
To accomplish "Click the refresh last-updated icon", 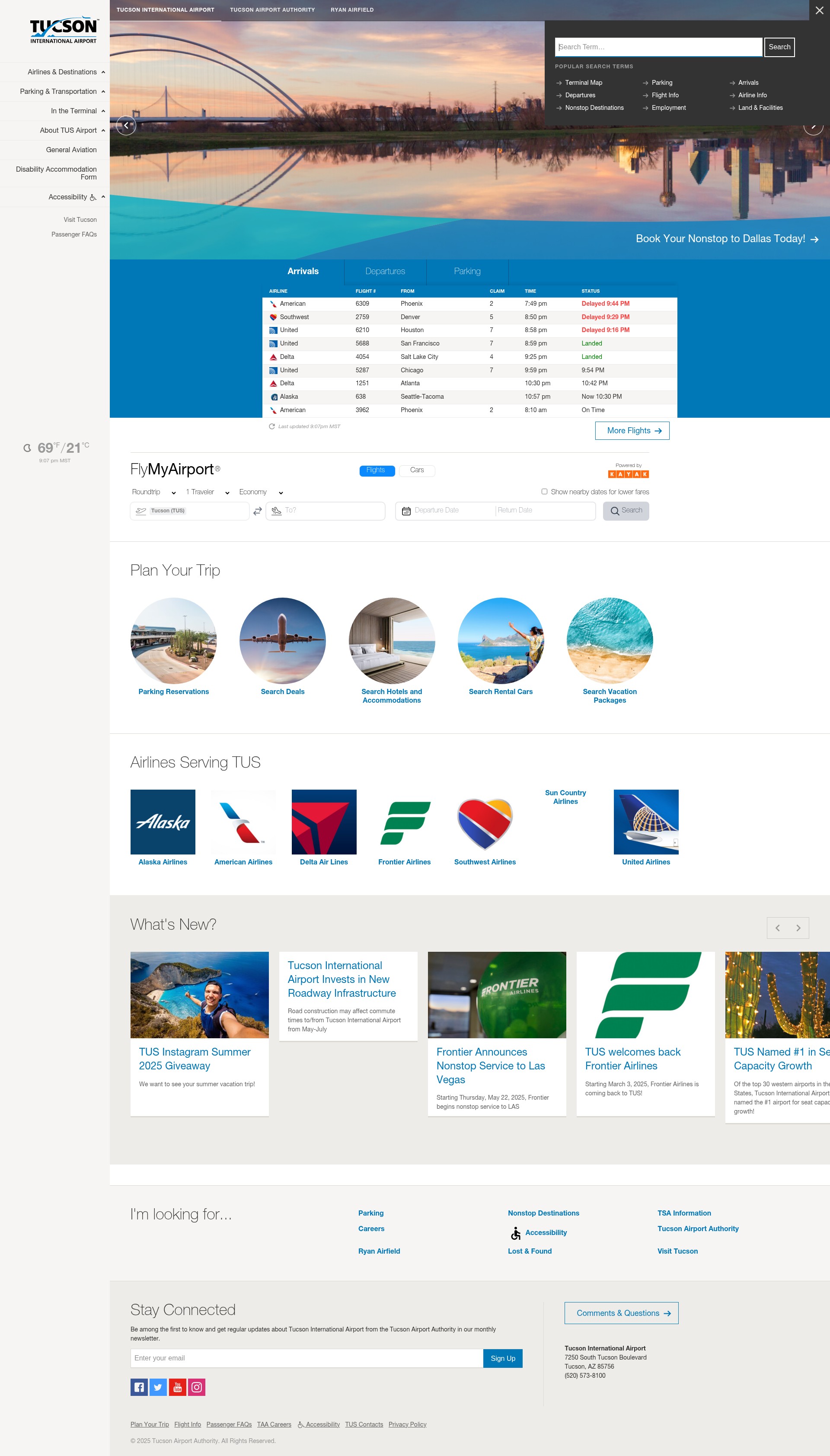I will click(272, 426).
